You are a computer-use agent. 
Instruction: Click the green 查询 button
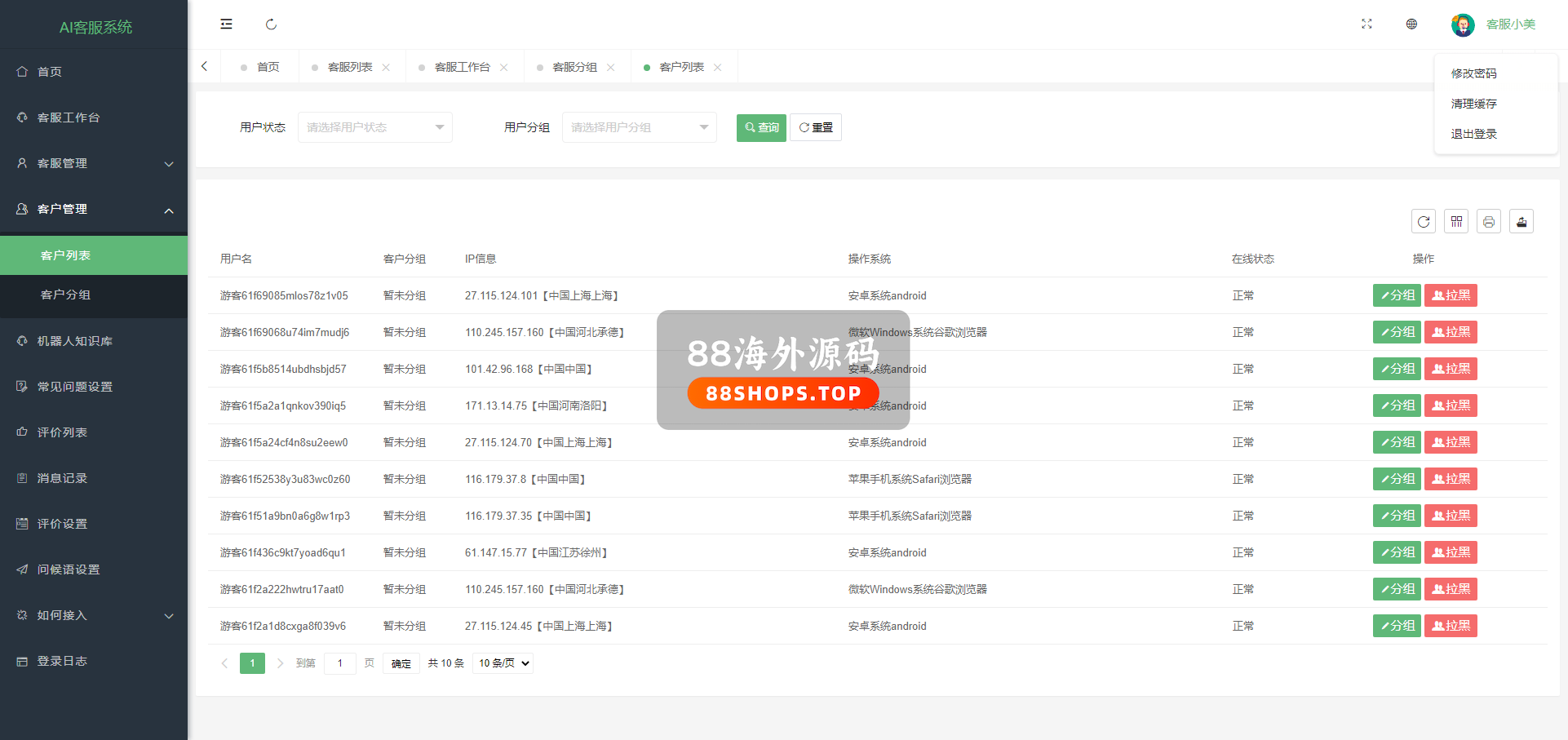761,127
